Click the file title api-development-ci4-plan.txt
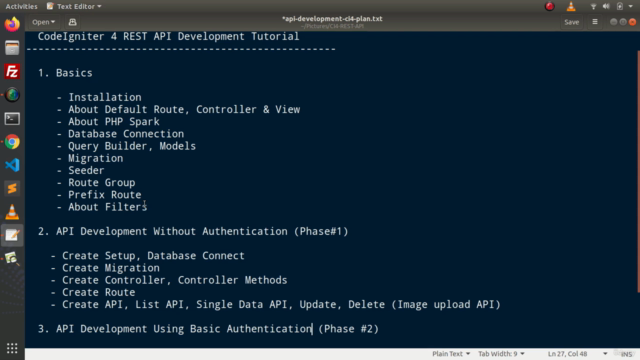The image size is (640, 360). (x=332, y=19)
